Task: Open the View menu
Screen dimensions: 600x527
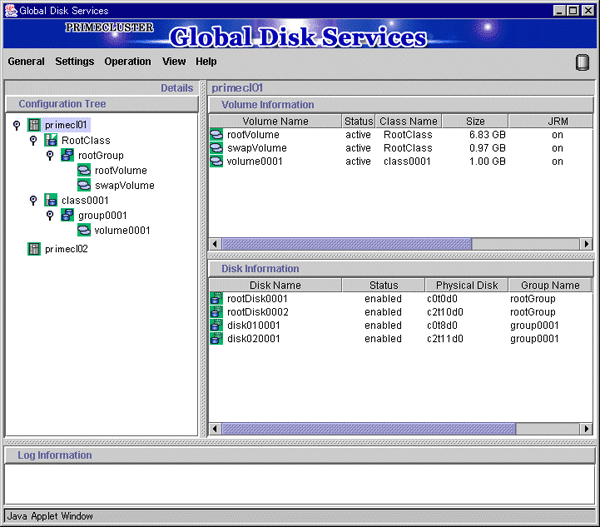Action: click(174, 61)
